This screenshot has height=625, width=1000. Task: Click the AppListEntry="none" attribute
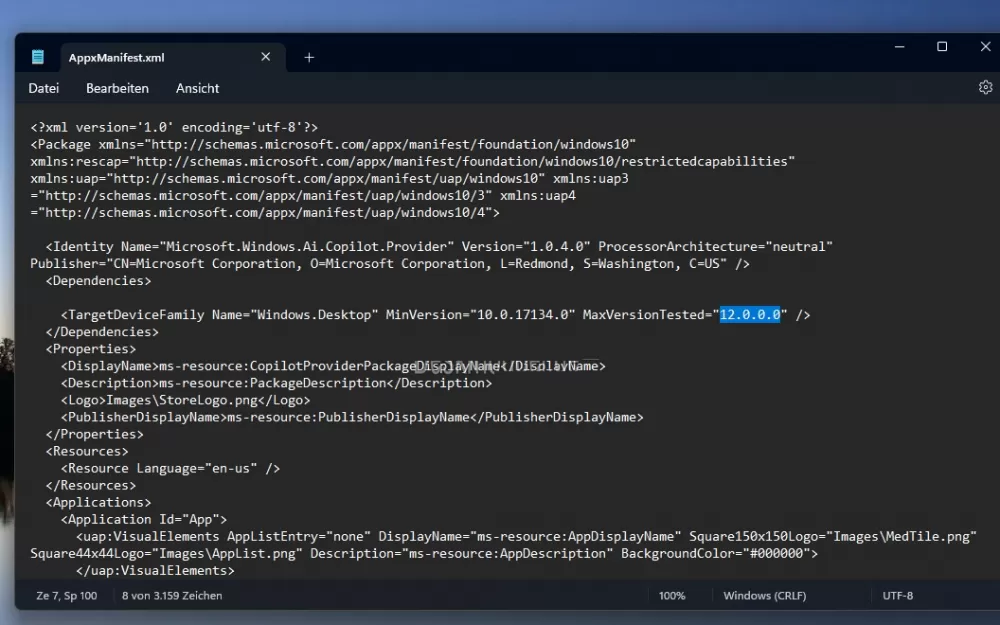(x=299, y=536)
